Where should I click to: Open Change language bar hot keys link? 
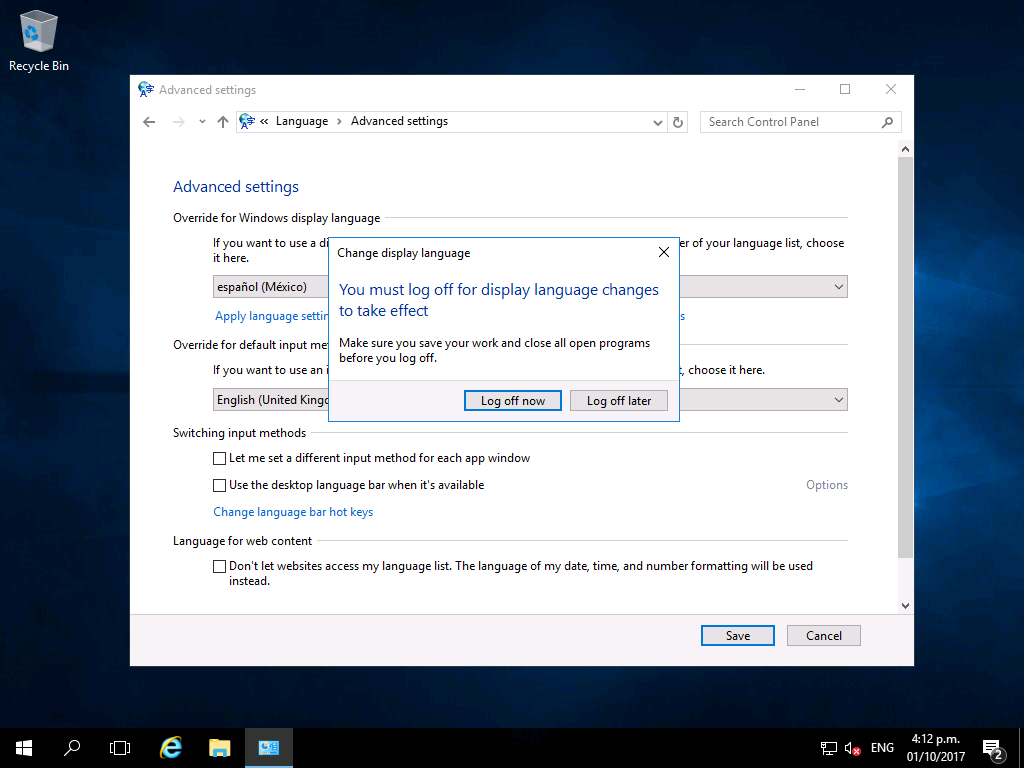(293, 512)
